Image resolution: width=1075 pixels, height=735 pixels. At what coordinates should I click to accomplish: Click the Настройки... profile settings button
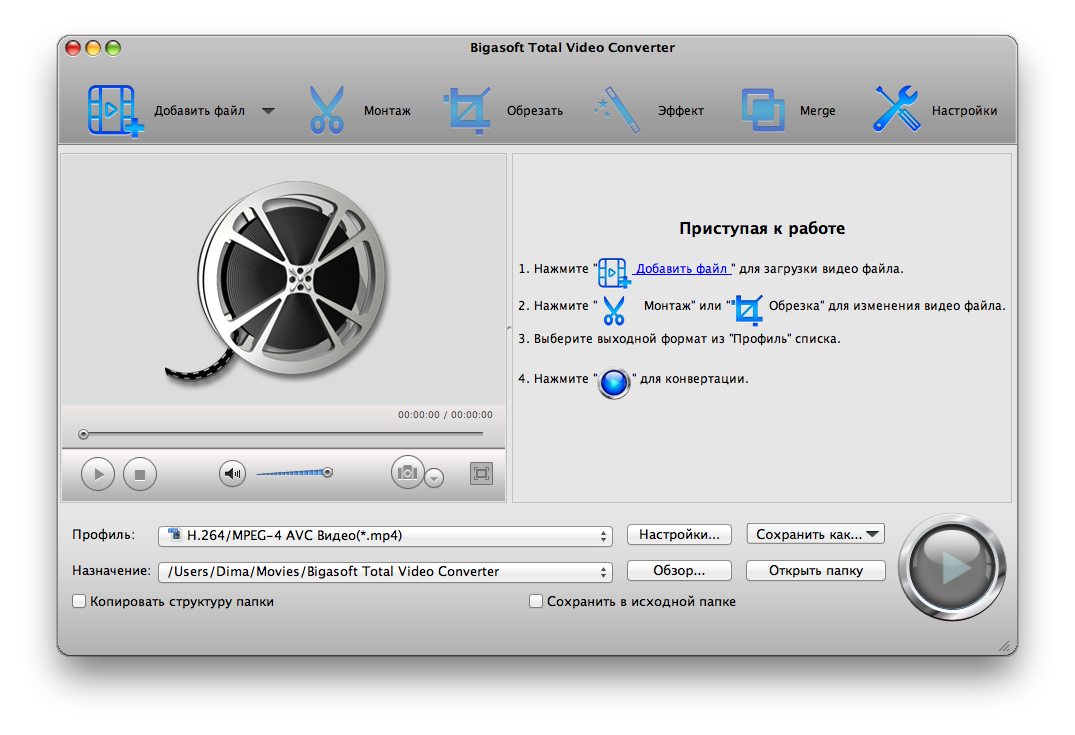coord(679,535)
